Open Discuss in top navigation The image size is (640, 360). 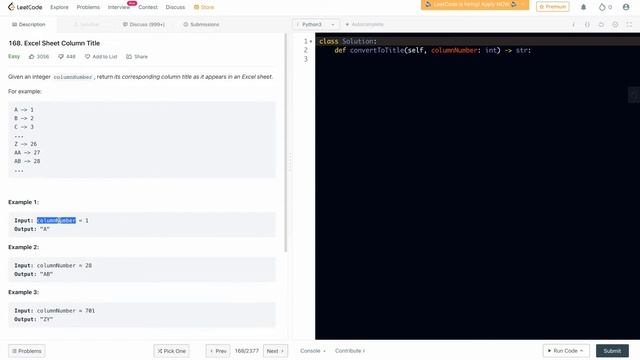(x=175, y=7)
